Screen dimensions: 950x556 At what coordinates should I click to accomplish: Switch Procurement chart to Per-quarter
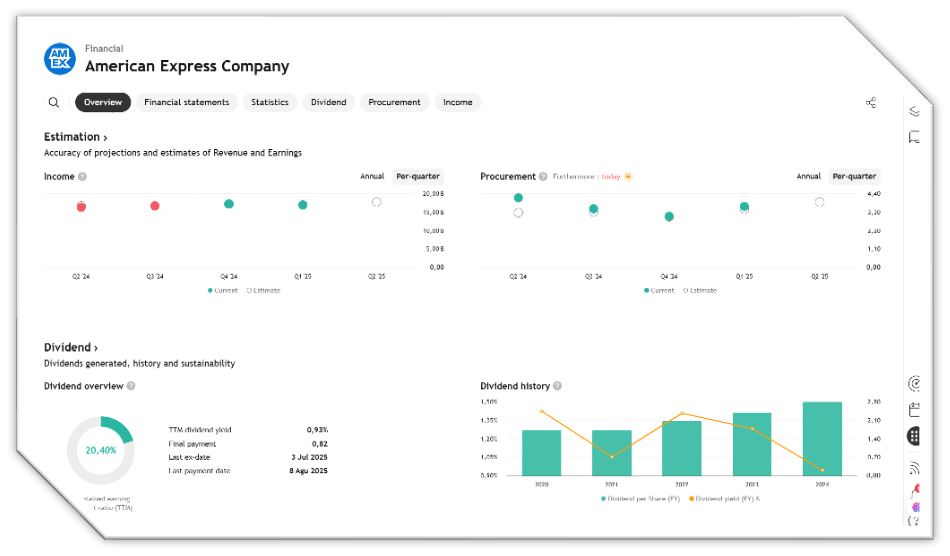point(854,176)
